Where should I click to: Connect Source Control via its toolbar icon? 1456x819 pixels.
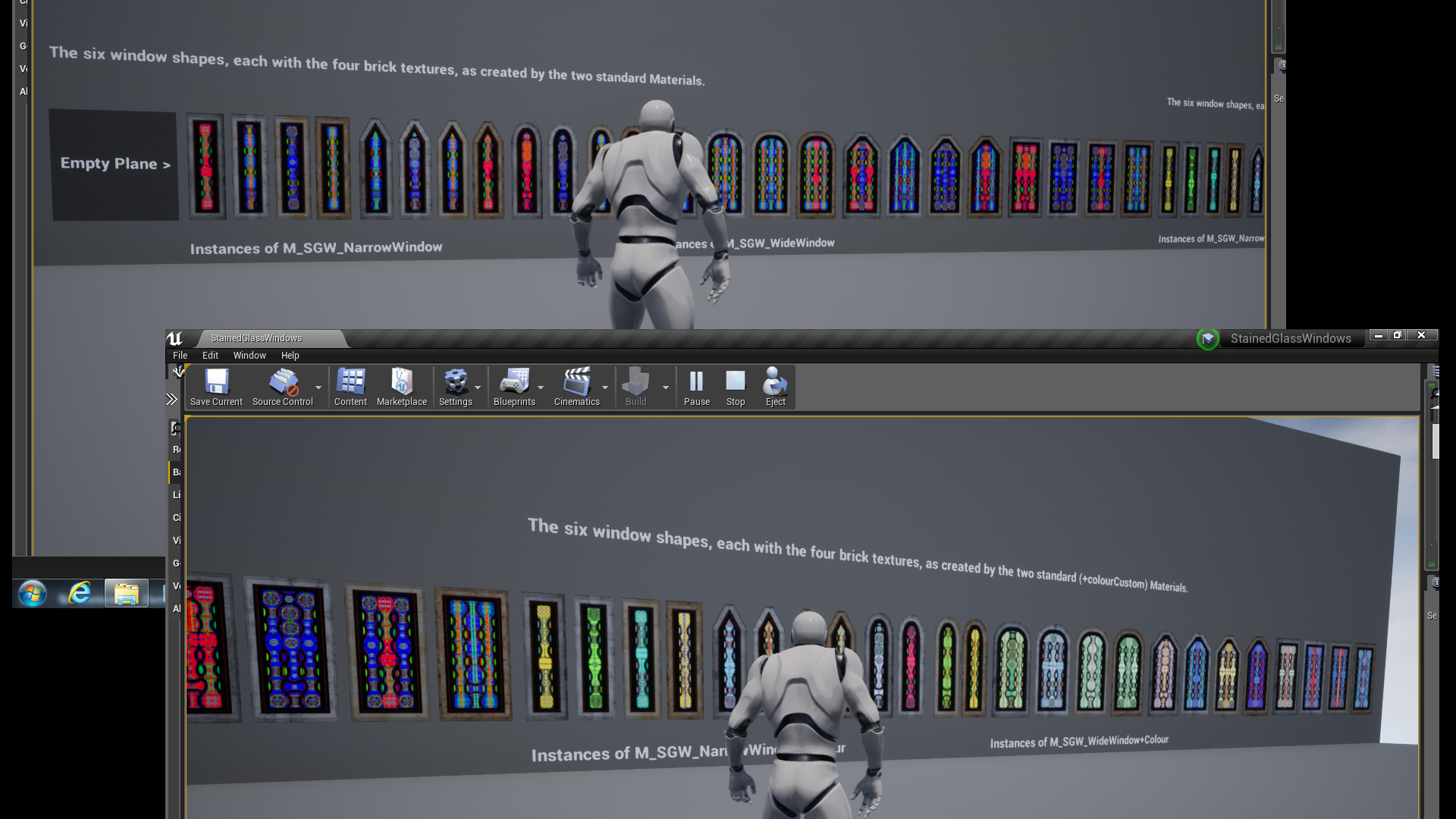tap(281, 383)
